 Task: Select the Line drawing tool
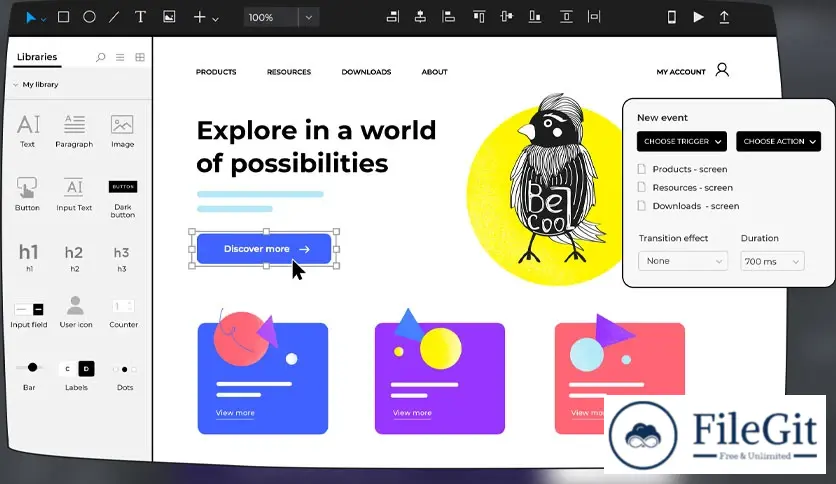pos(114,17)
